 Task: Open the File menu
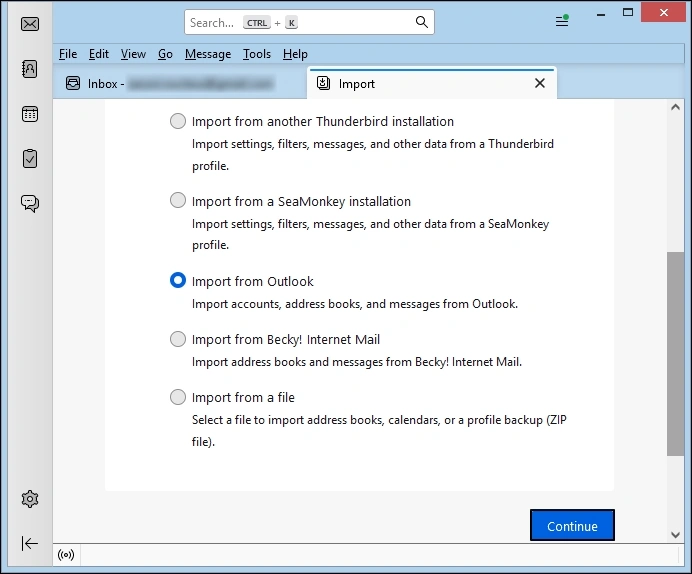(x=68, y=54)
